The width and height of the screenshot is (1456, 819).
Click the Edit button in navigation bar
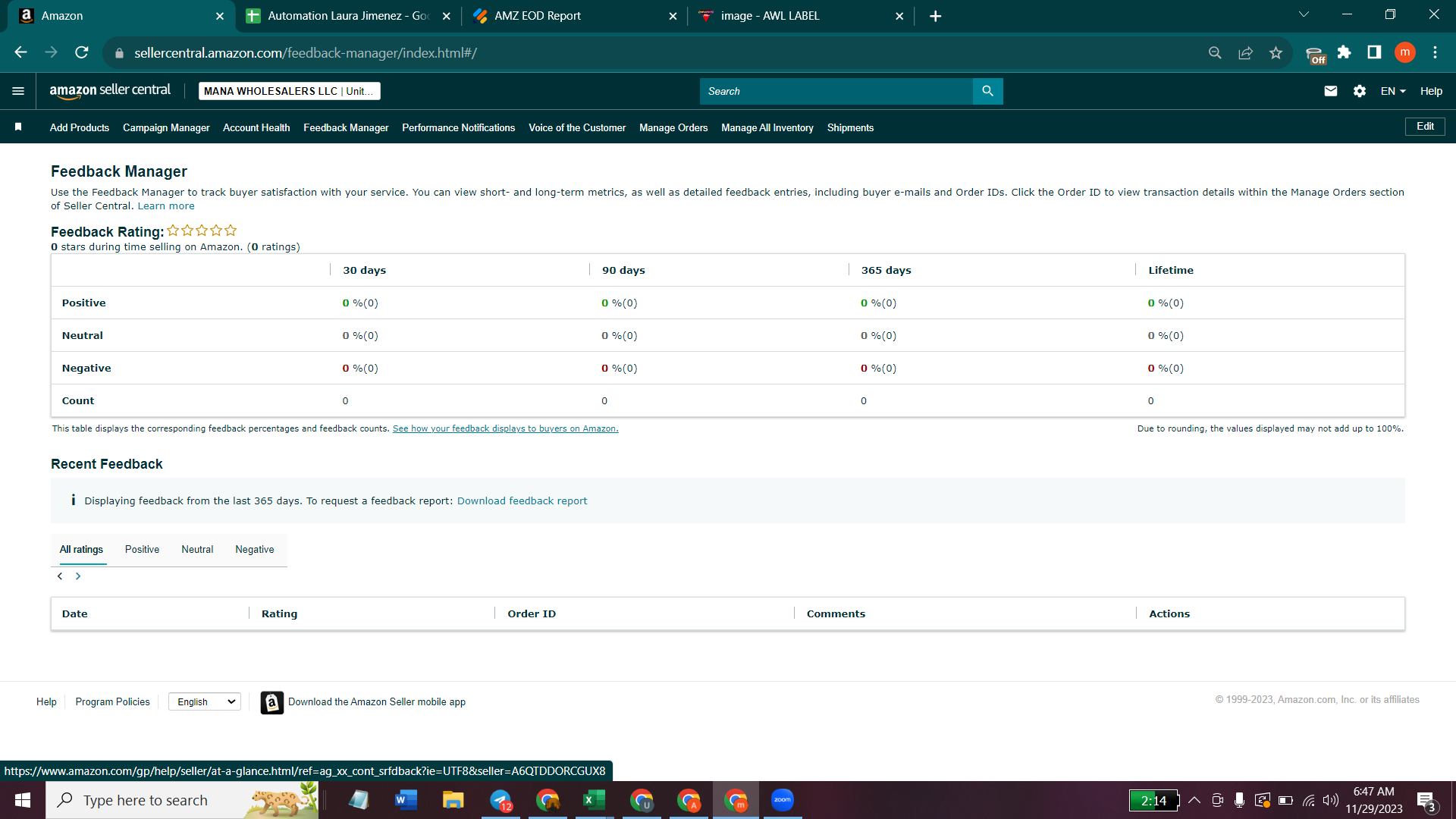[x=1425, y=127]
